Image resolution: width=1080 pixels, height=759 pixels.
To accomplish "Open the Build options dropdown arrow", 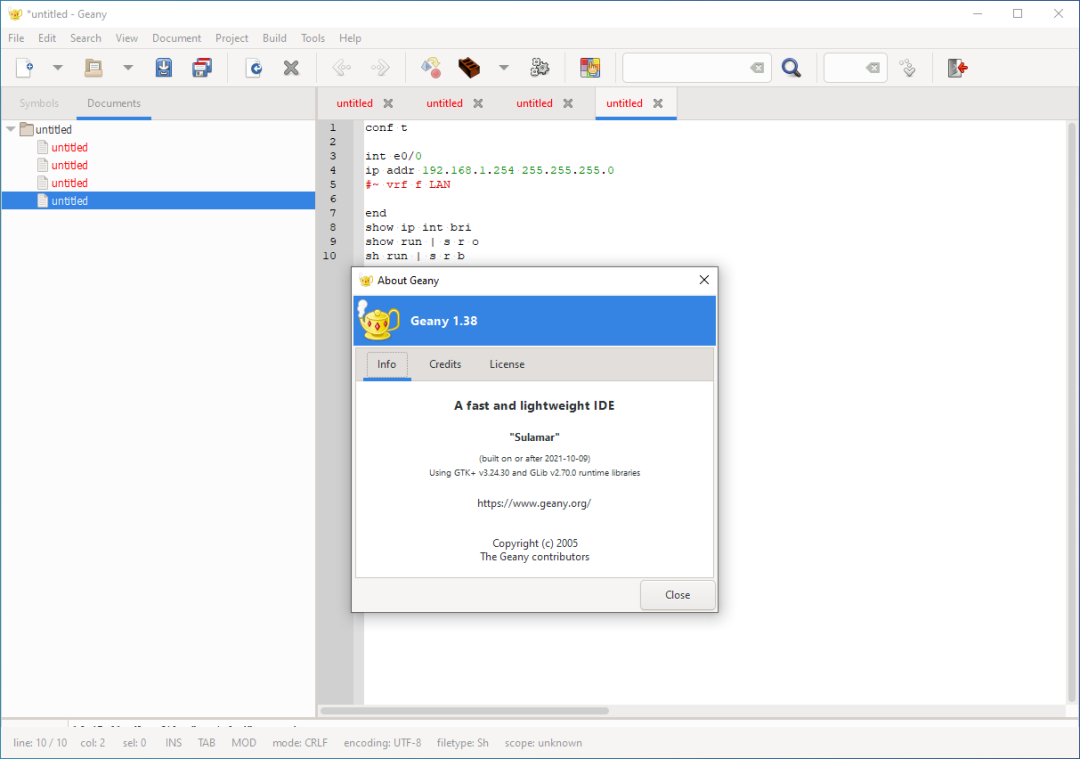I will [x=504, y=67].
